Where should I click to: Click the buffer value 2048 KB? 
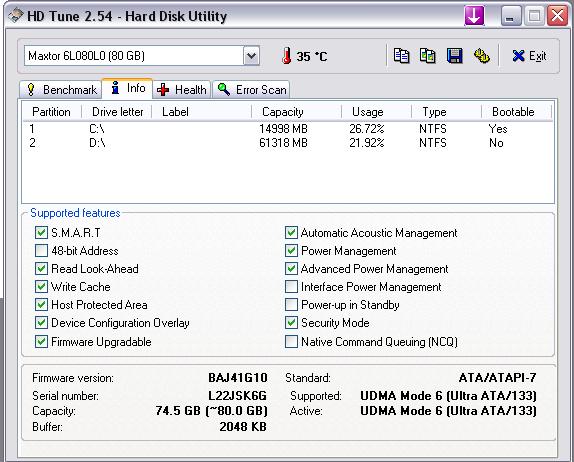click(x=243, y=427)
